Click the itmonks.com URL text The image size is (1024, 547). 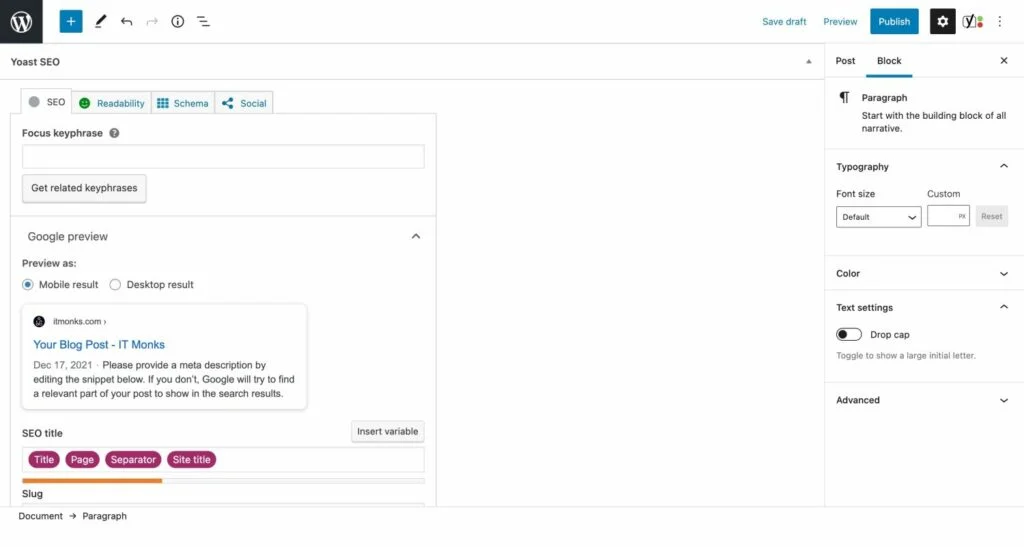[79, 321]
